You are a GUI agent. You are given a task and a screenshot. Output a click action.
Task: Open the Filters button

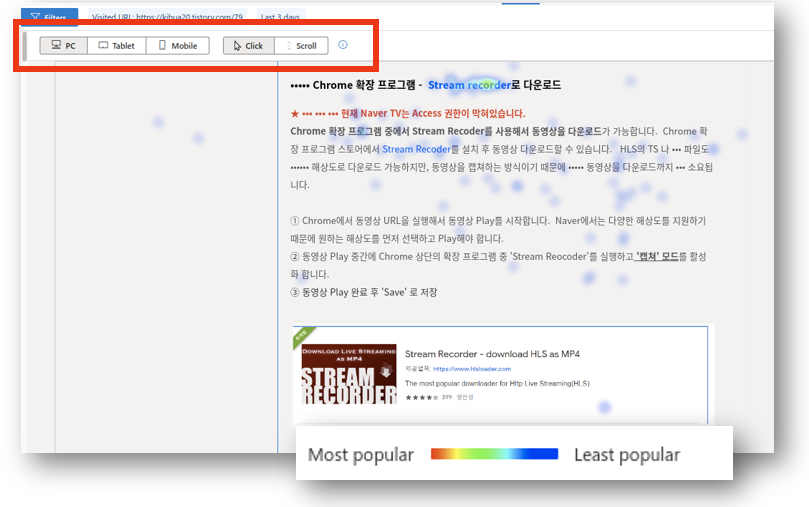[x=50, y=17]
